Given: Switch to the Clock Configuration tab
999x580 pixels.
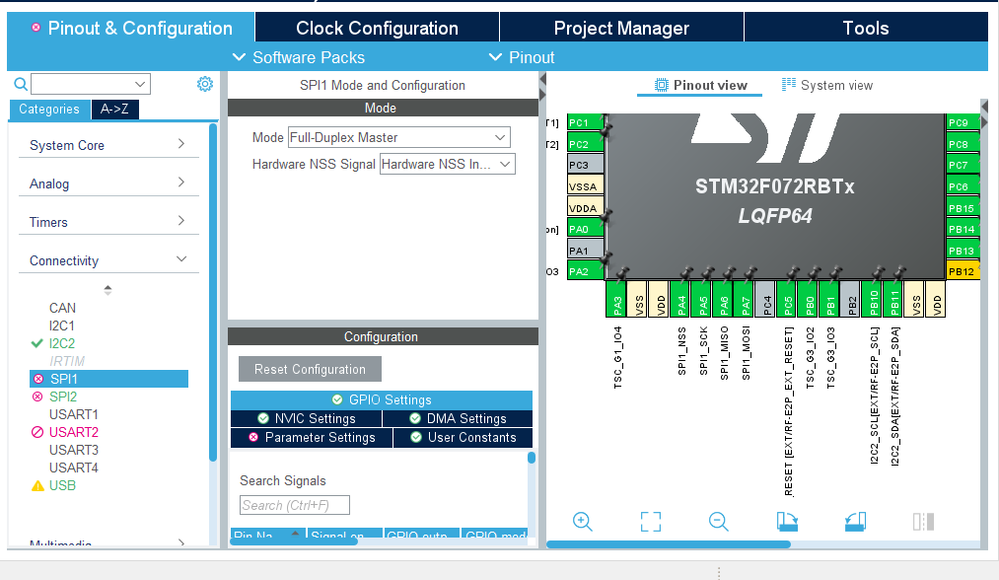Looking at the screenshot, I should [x=377, y=28].
